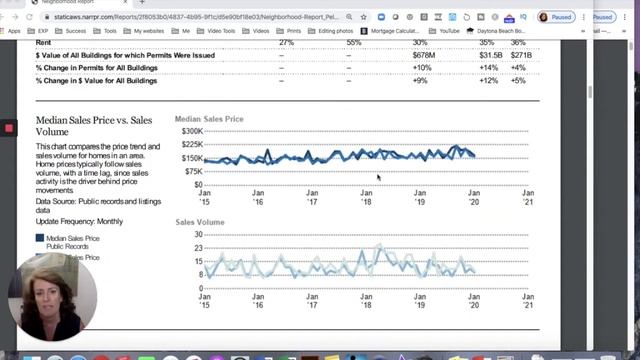
Task: Open the Editing photos bookmarks folder
Action: pyautogui.click(x=330, y=31)
